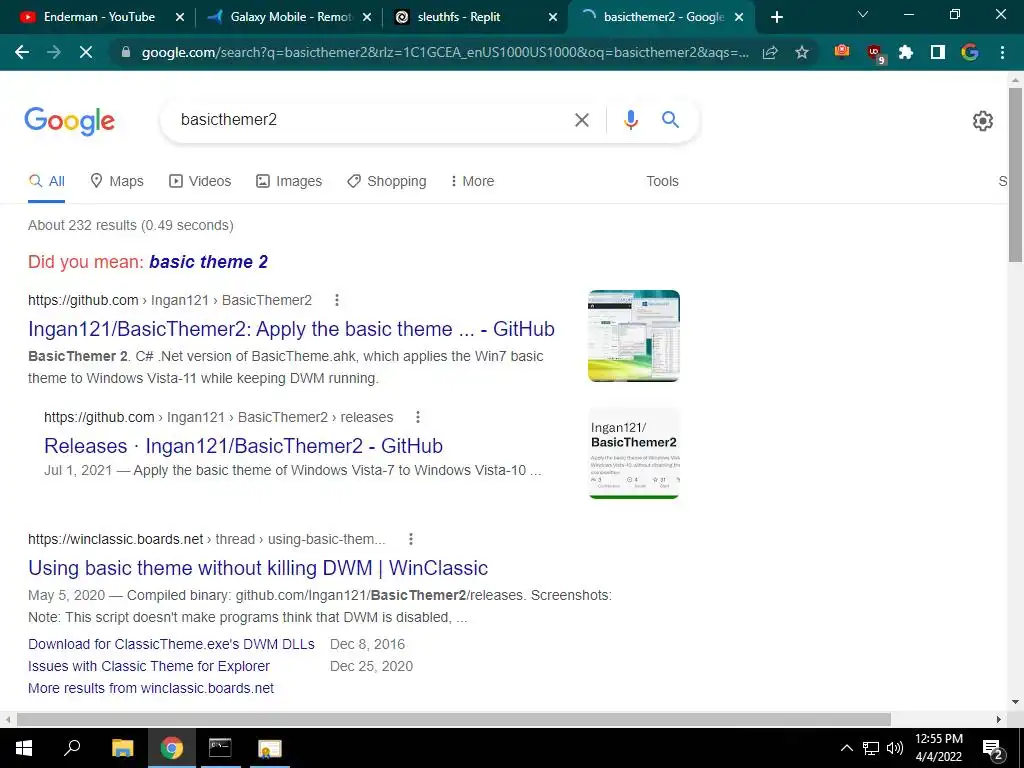The width and height of the screenshot is (1024, 768).
Task: Switch to sleuthfs - Replit tab
Action: [473, 17]
